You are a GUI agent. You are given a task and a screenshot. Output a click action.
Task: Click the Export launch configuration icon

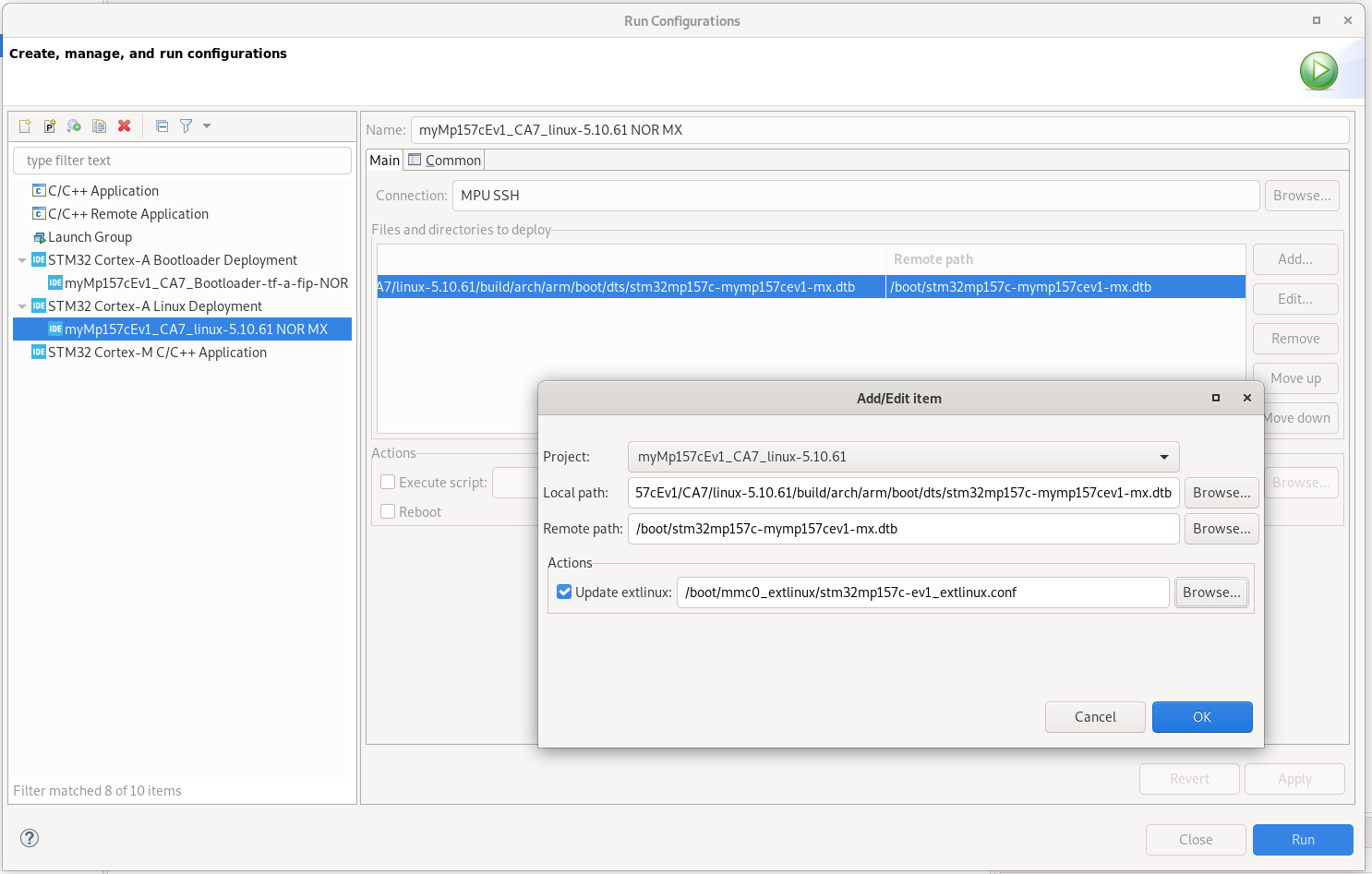(x=74, y=126)
